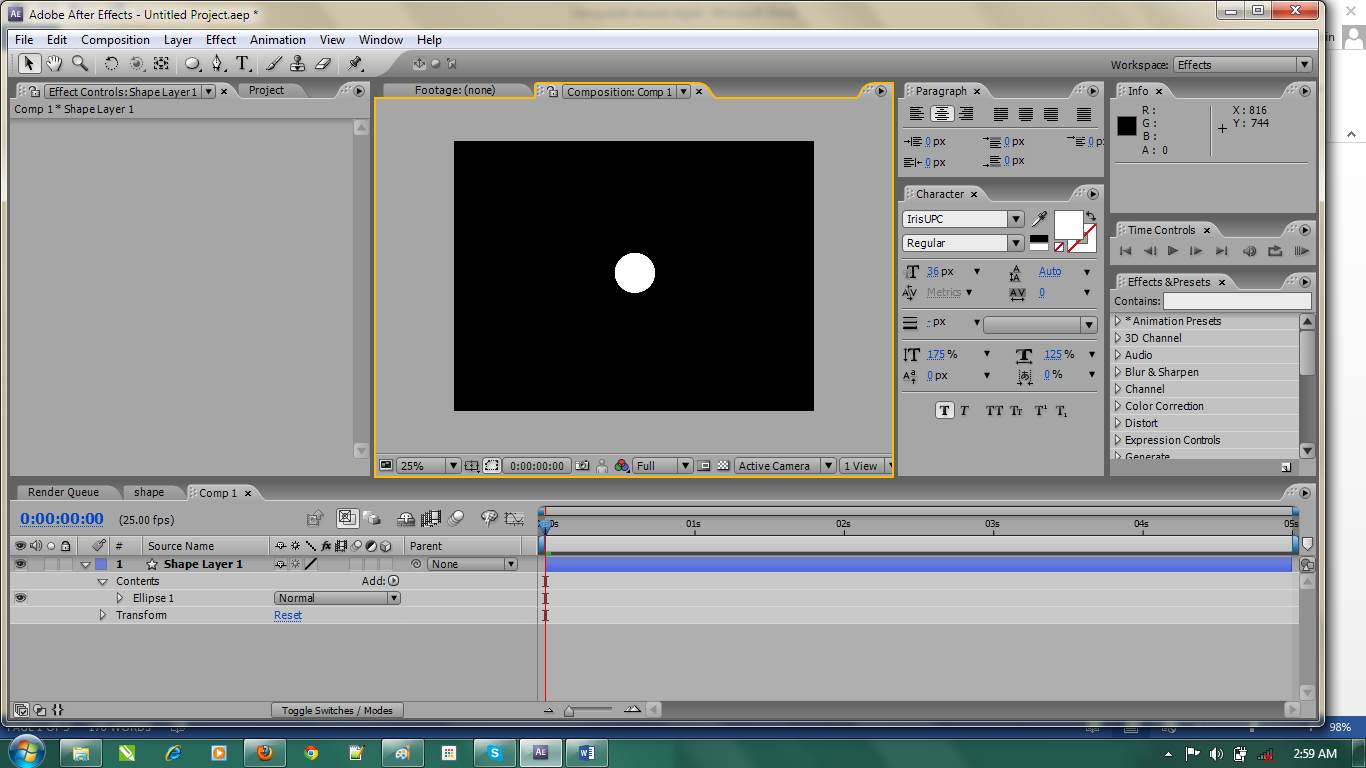
Task: Expand the Ellipse 1 shape group
Action: [120, 597]
